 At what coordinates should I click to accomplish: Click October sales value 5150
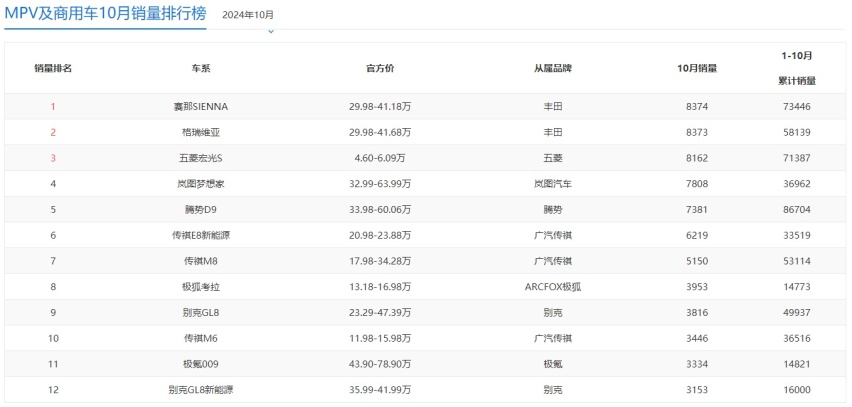click(x=697, y=261)
